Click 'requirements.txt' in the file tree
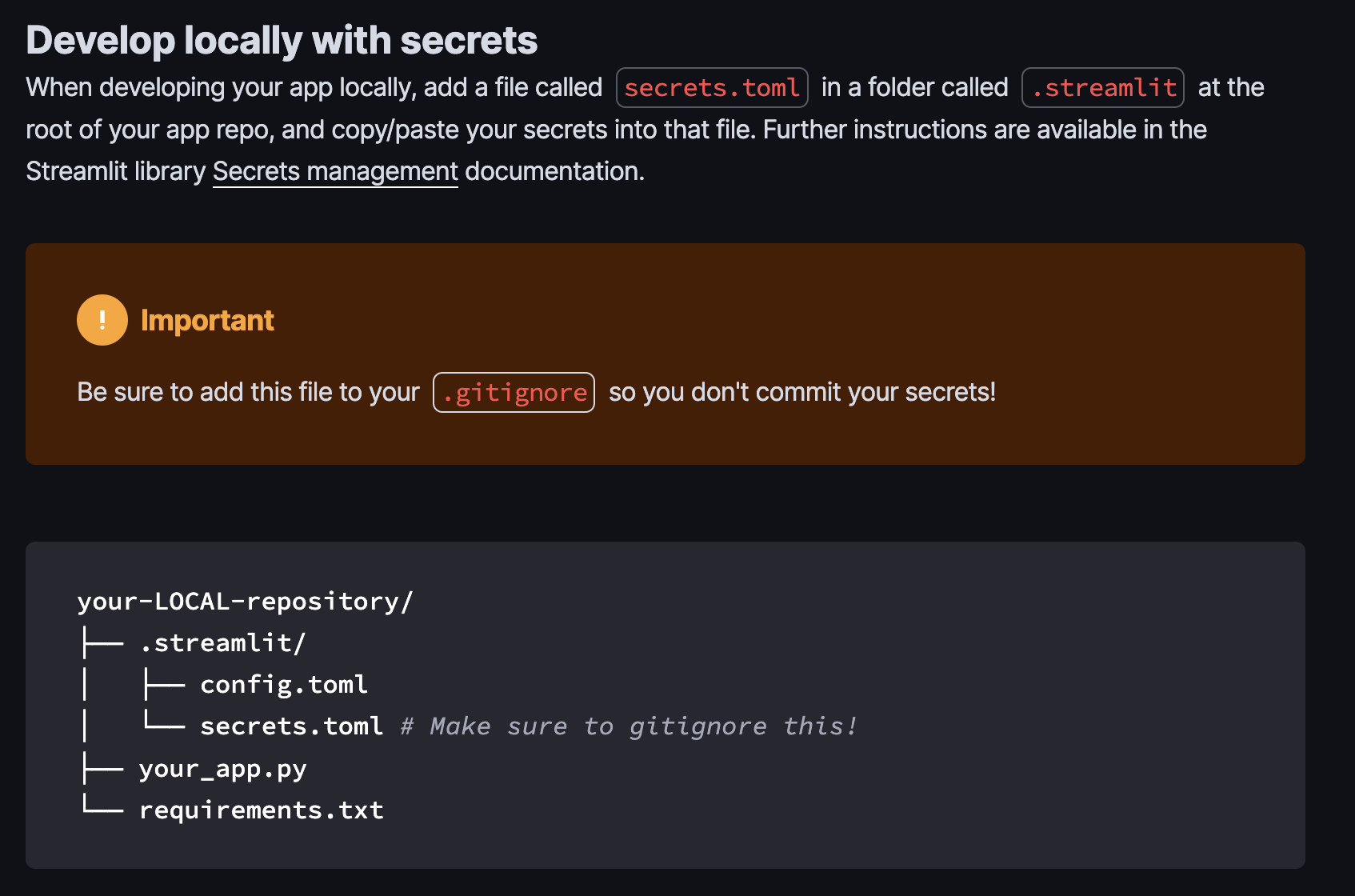Screen dimensions: 1355x896 [x=261, y=810]
